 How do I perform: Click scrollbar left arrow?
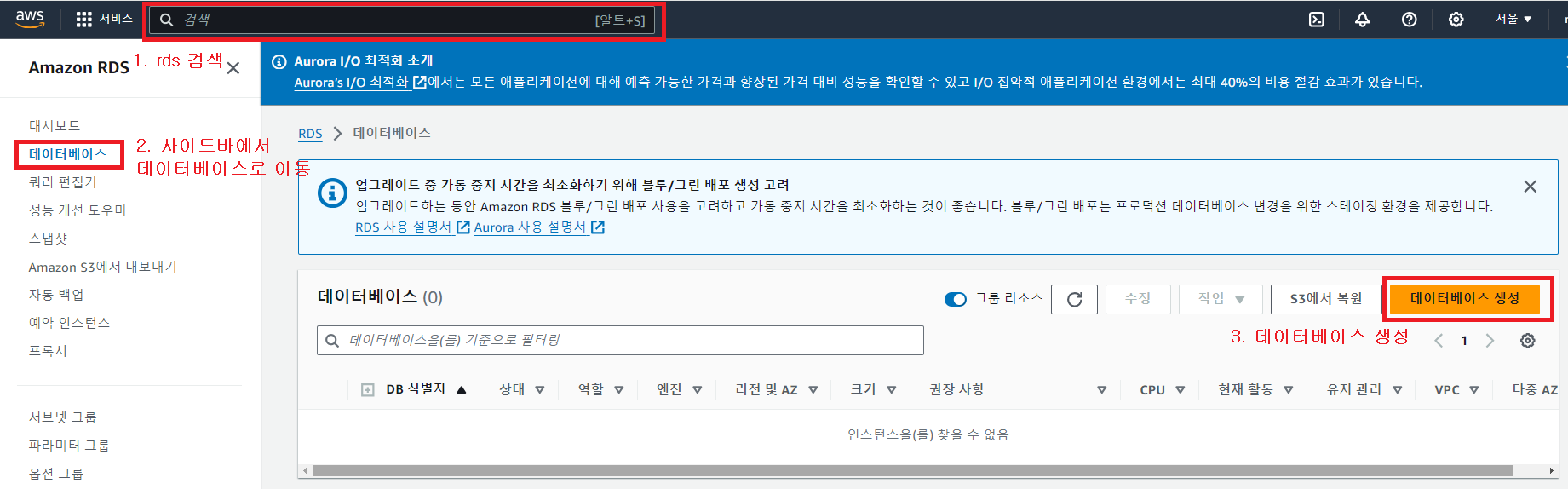click(x=305, y=471)
